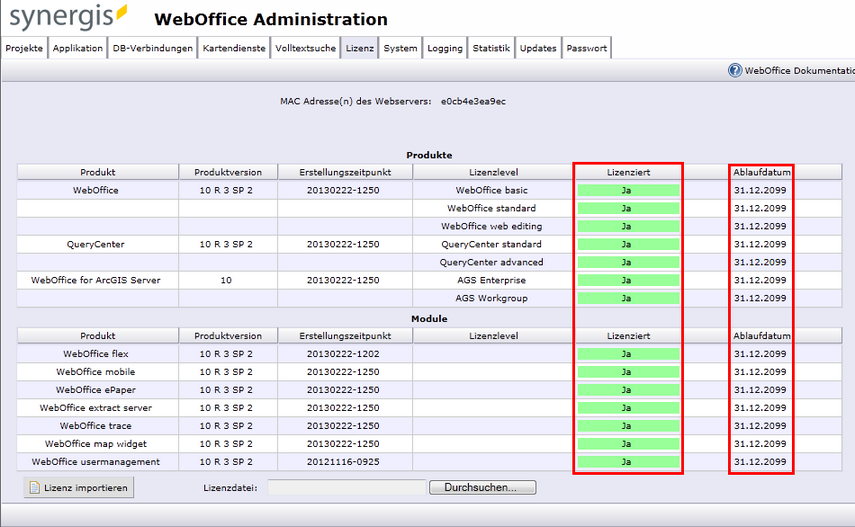Click the Lizenzdatei input field

click(x=347, y=487)
